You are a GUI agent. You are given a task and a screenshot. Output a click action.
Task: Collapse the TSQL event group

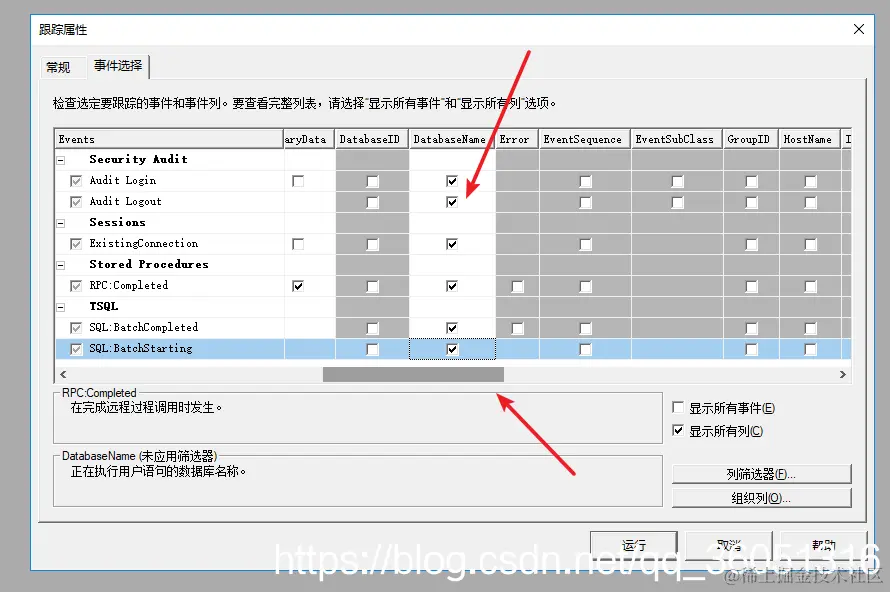(62, 306)
